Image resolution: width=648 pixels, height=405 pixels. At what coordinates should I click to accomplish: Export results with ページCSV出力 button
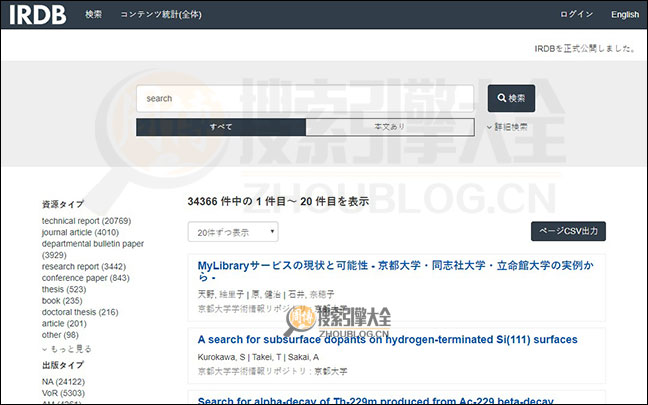click(568, 231)
